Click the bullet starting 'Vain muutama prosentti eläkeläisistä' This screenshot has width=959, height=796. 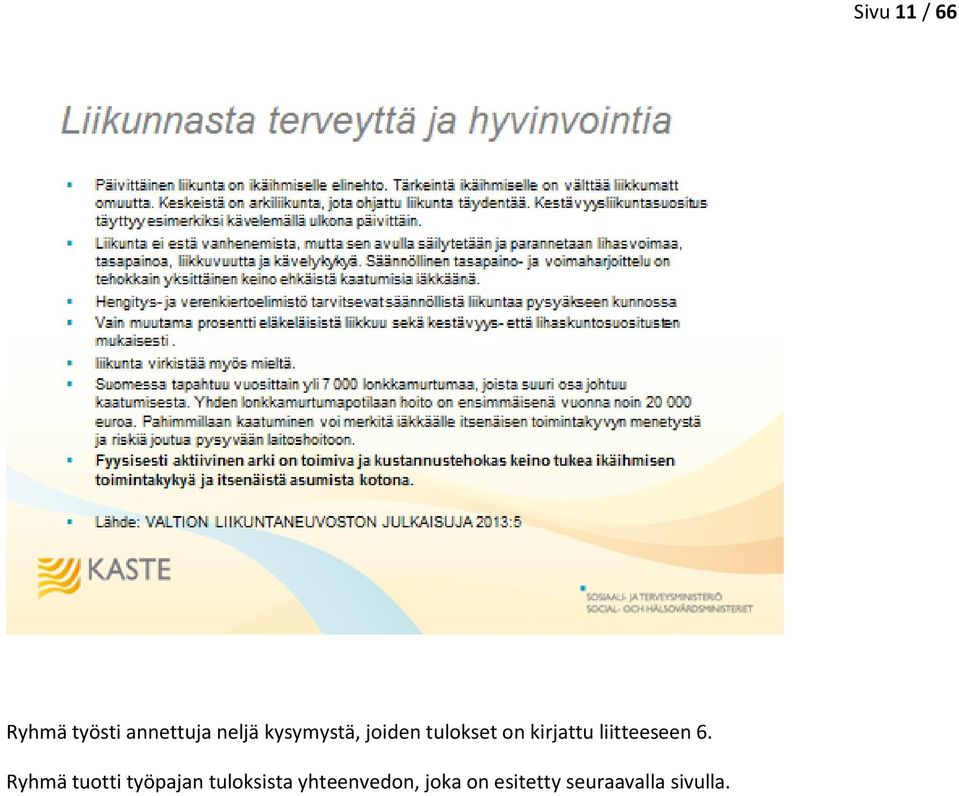tap(387, 332)
